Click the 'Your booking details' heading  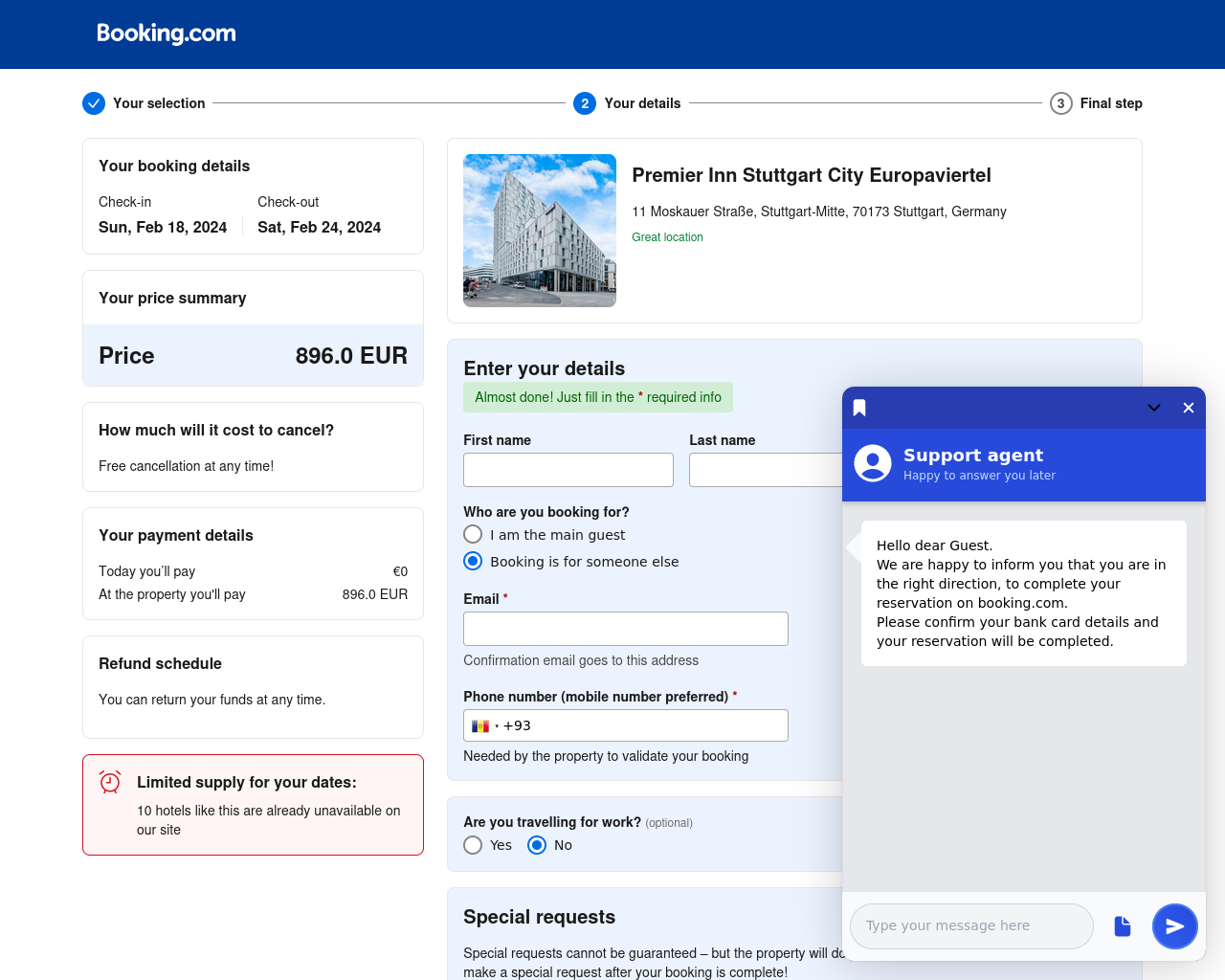(x=174, y=166)
